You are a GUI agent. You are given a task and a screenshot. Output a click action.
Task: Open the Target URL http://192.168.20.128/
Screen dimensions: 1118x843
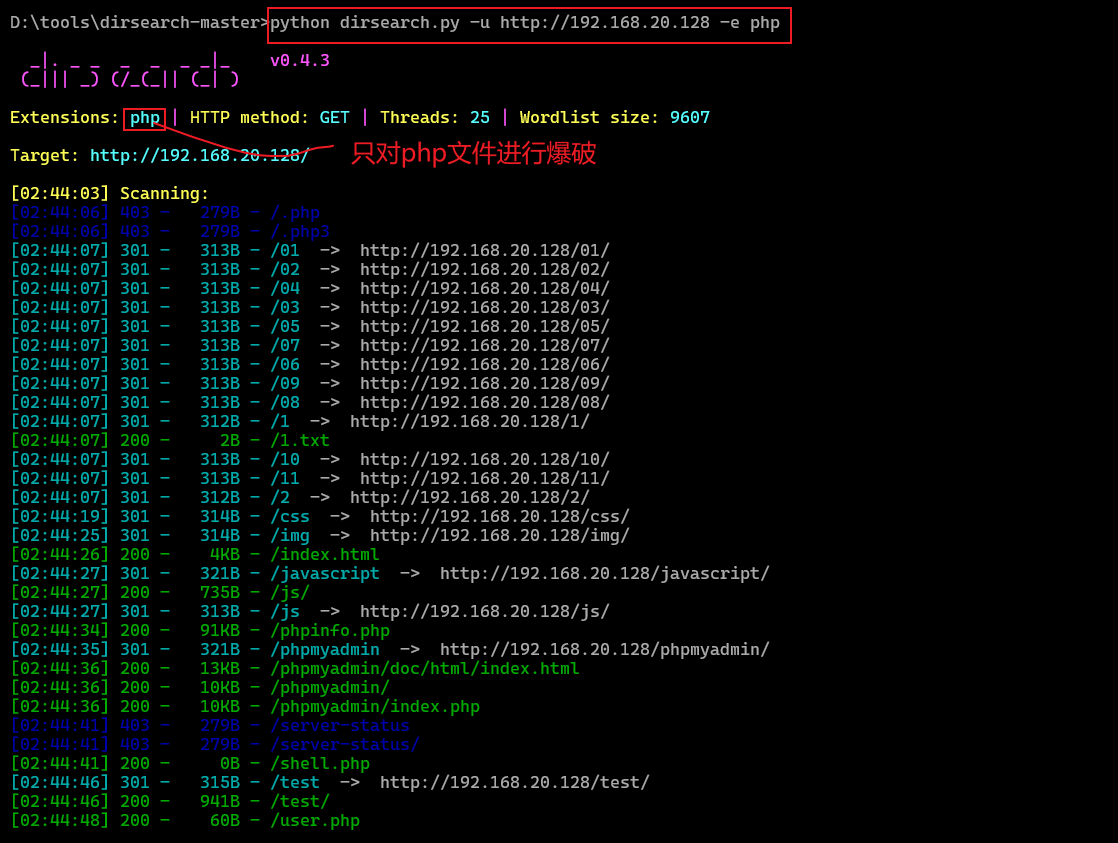(199, 156)
